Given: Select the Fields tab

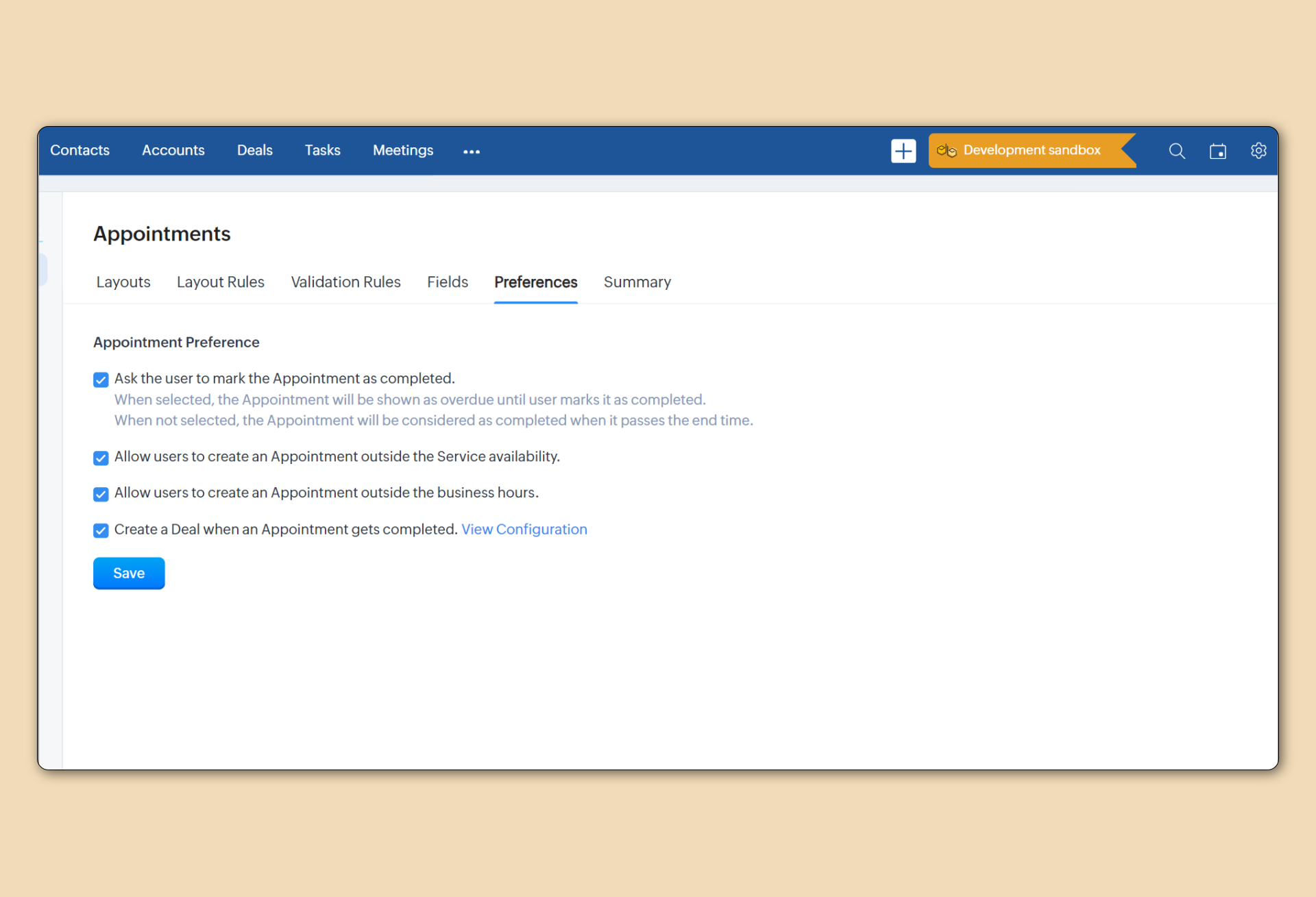Looking at the screenshot, I should (x=447, y=282).
